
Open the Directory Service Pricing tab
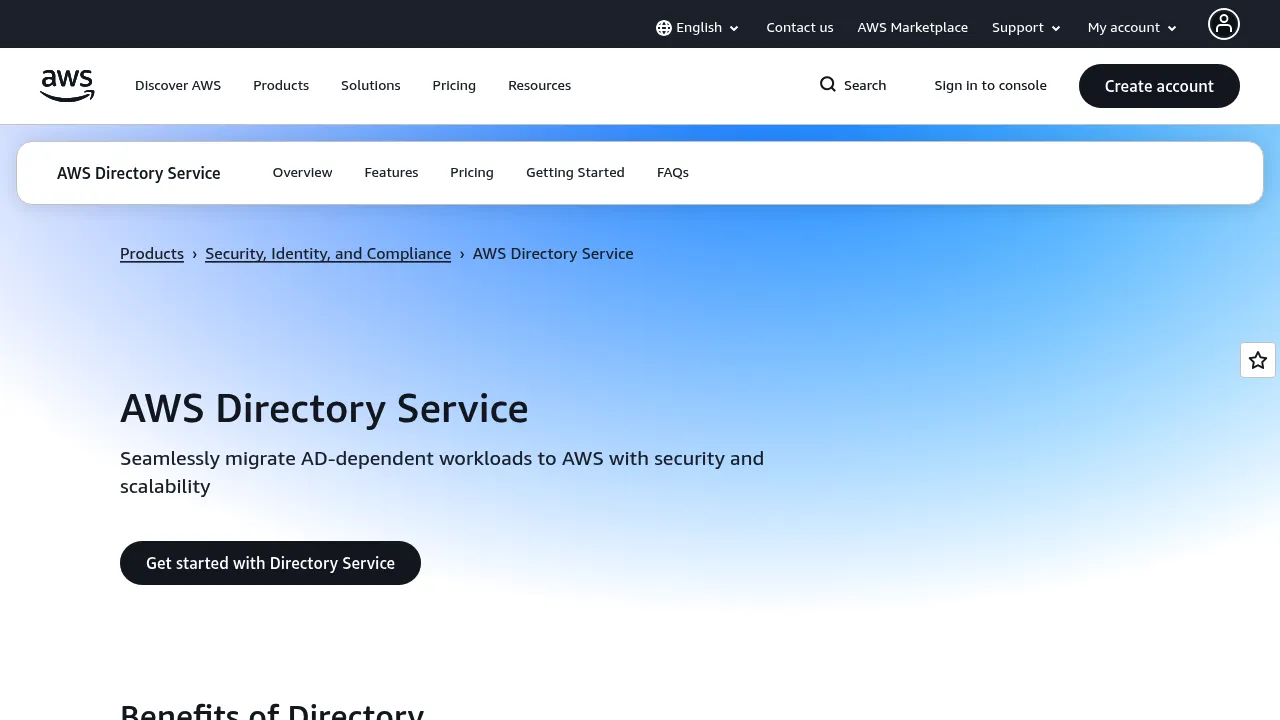[472, 173]
